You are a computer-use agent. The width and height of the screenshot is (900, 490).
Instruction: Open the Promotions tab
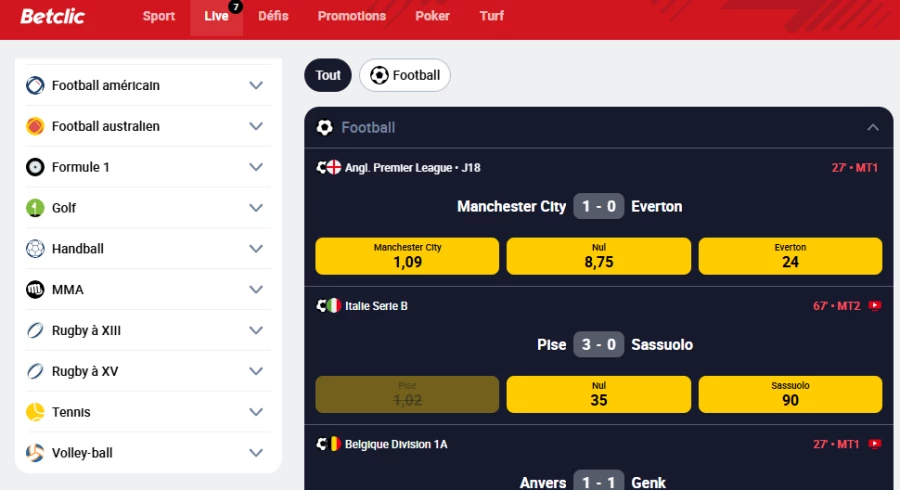tap(351, 16)
